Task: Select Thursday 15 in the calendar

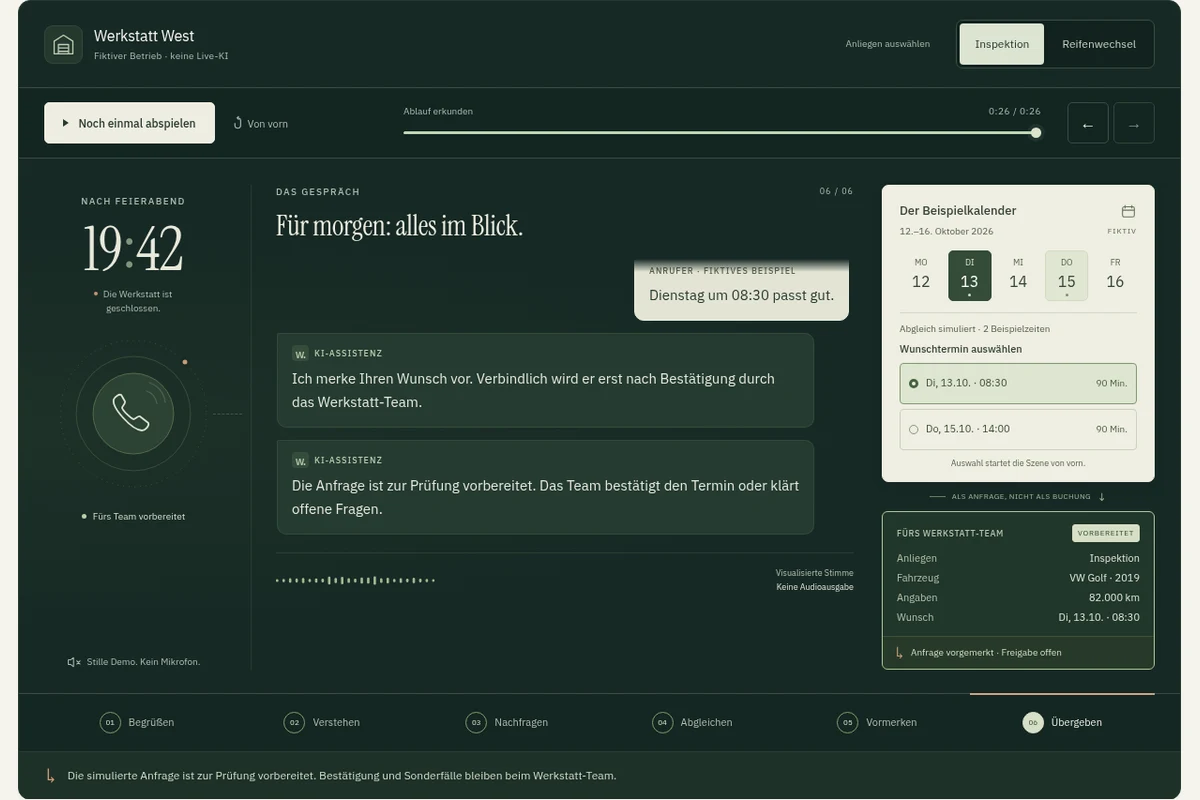Action: tap(1067, 275)
